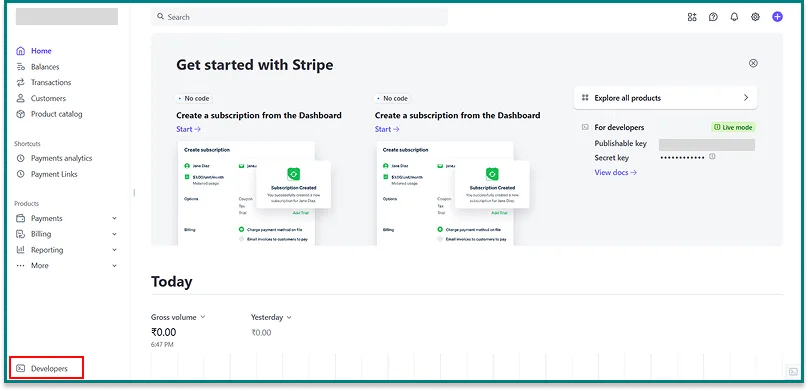Click into the Search field

299,17
